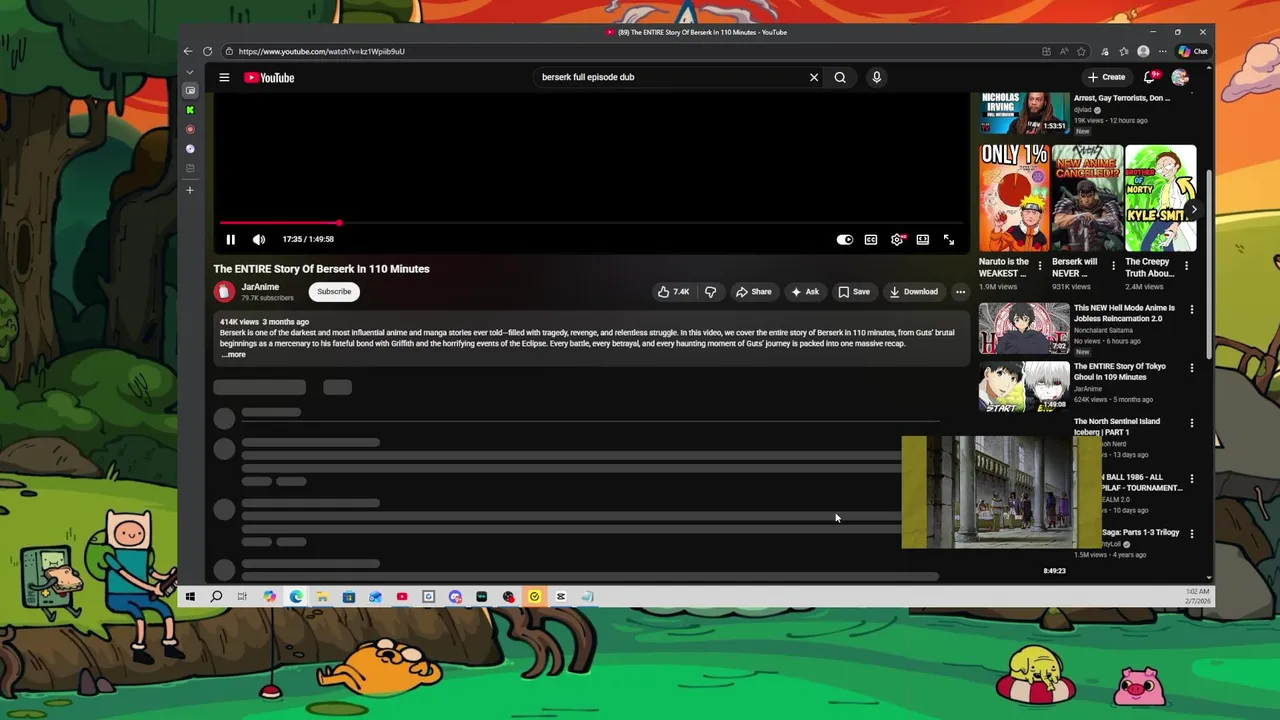Collapse the sidebar tab list chevron
Image resolution: width=1280 pixels, height=720 pixels.
[x=190, y=72]
